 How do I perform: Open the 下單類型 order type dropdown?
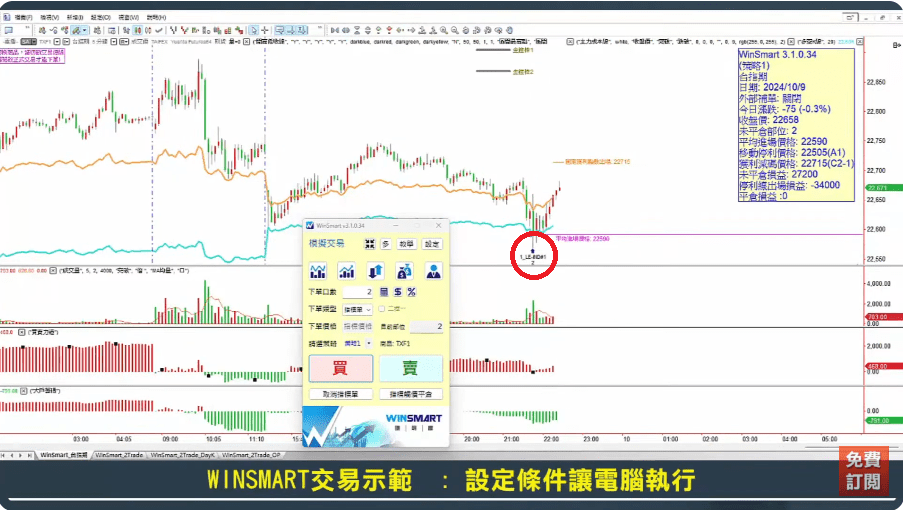click(x=358, y=309)
